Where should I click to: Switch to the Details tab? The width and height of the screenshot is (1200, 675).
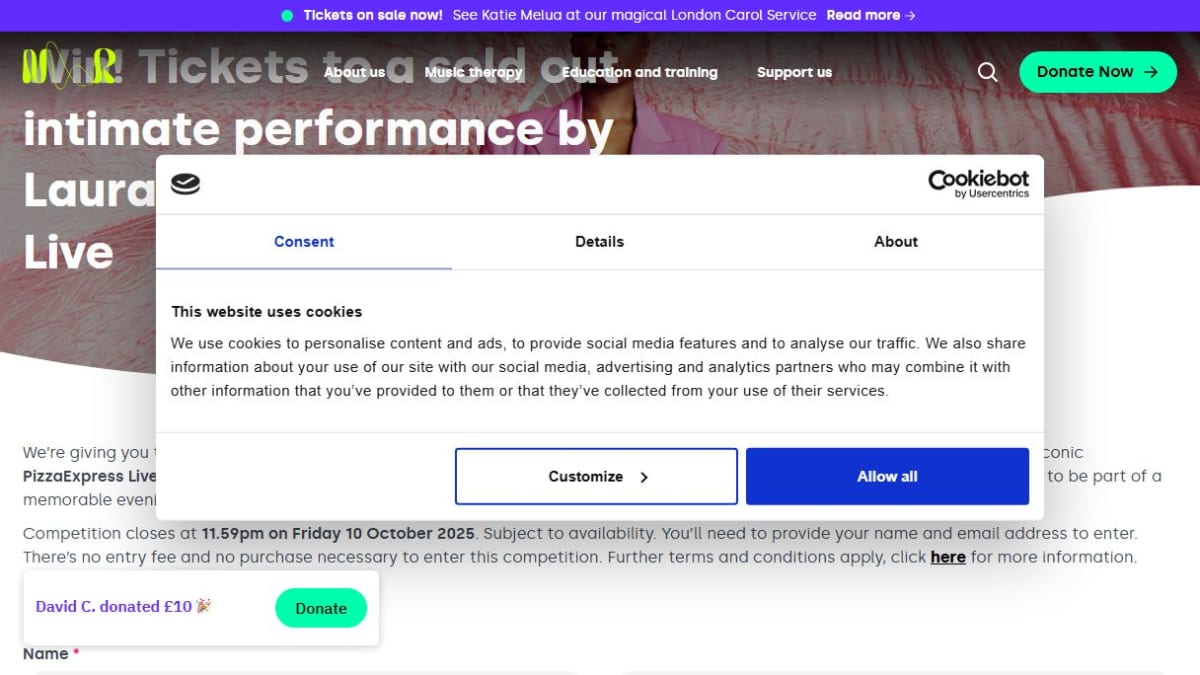click(600, 242)
